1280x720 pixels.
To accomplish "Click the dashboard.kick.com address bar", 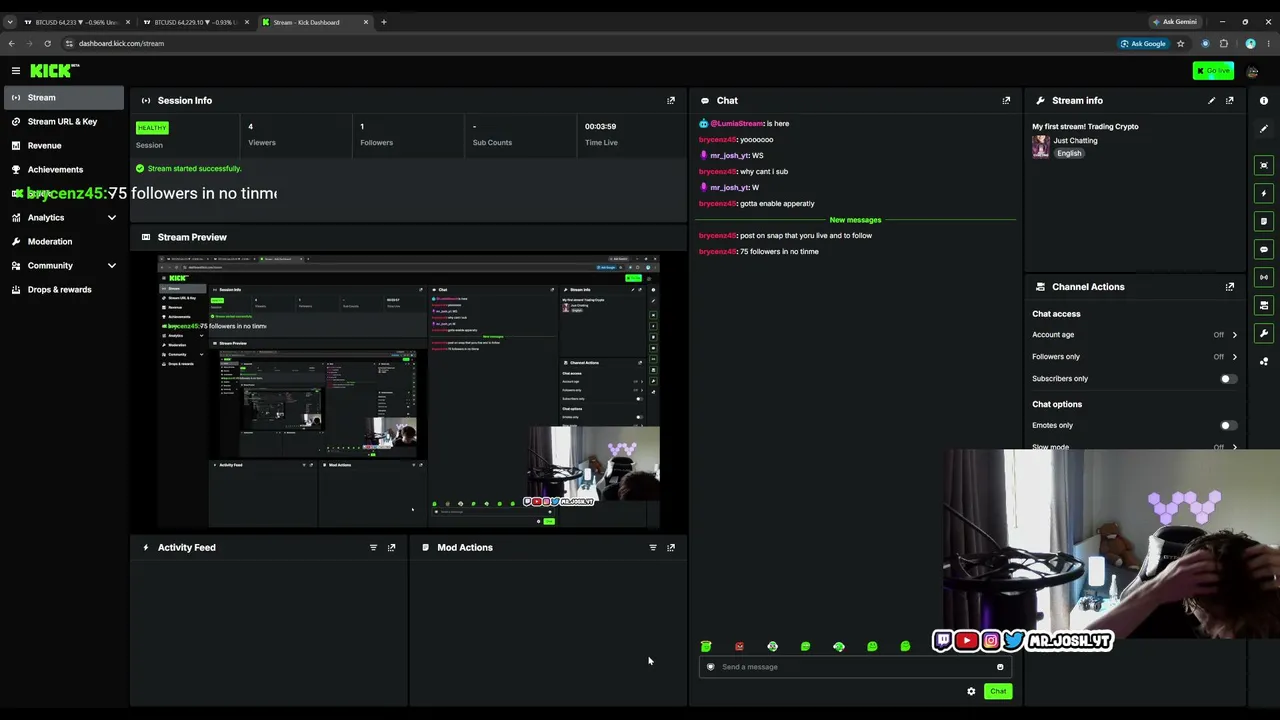I will coord(590,43).
